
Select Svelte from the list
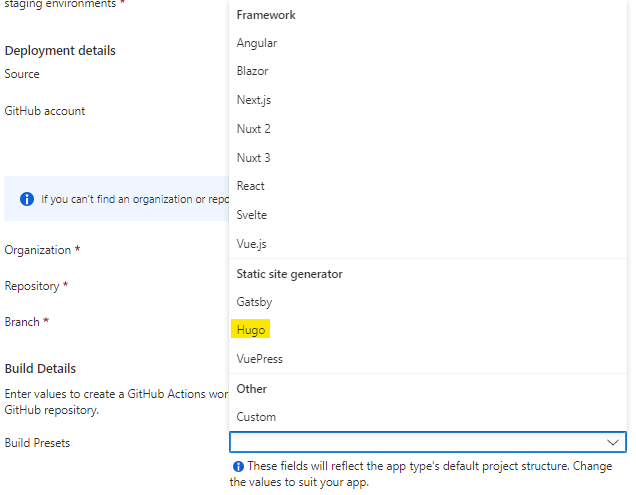(428, 215)
